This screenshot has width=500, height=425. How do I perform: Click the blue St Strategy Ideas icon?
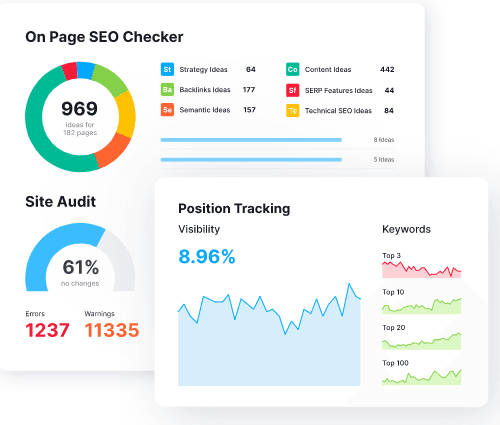[167, 69]
